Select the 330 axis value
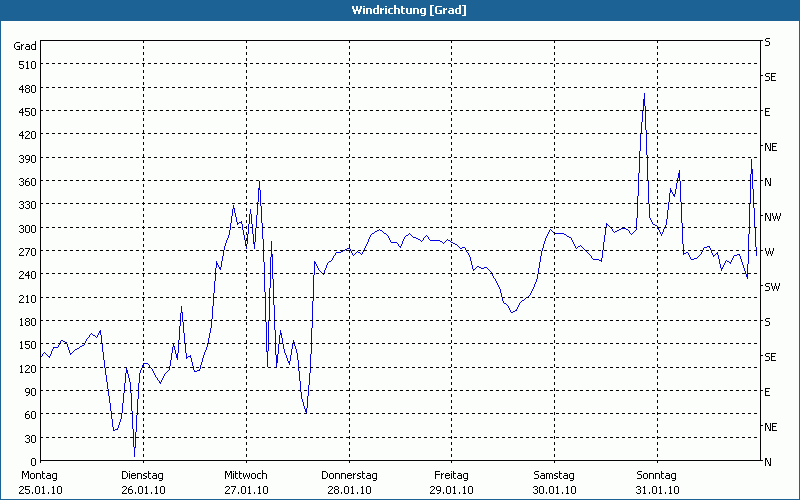Viewport: 800px width, 500px height. (28, 205)
